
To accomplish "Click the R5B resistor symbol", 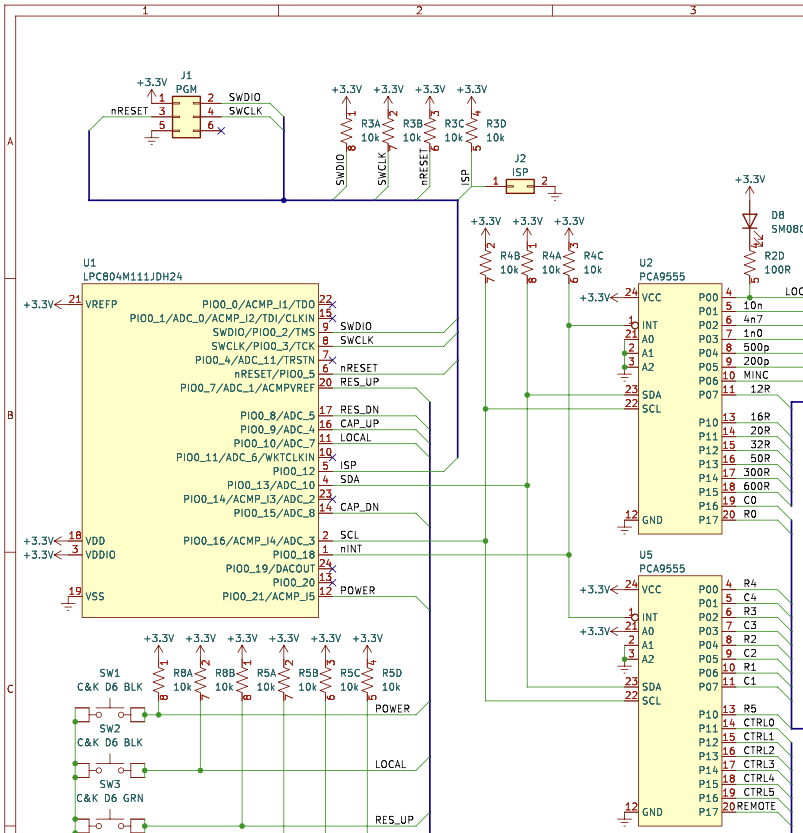I will coord(284,681).
